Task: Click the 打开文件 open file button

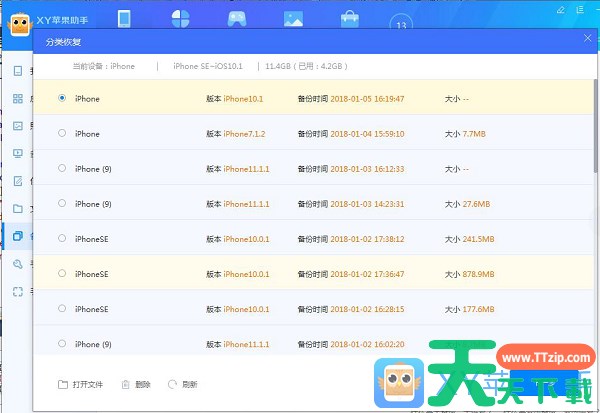Action: tap(81, 384)
